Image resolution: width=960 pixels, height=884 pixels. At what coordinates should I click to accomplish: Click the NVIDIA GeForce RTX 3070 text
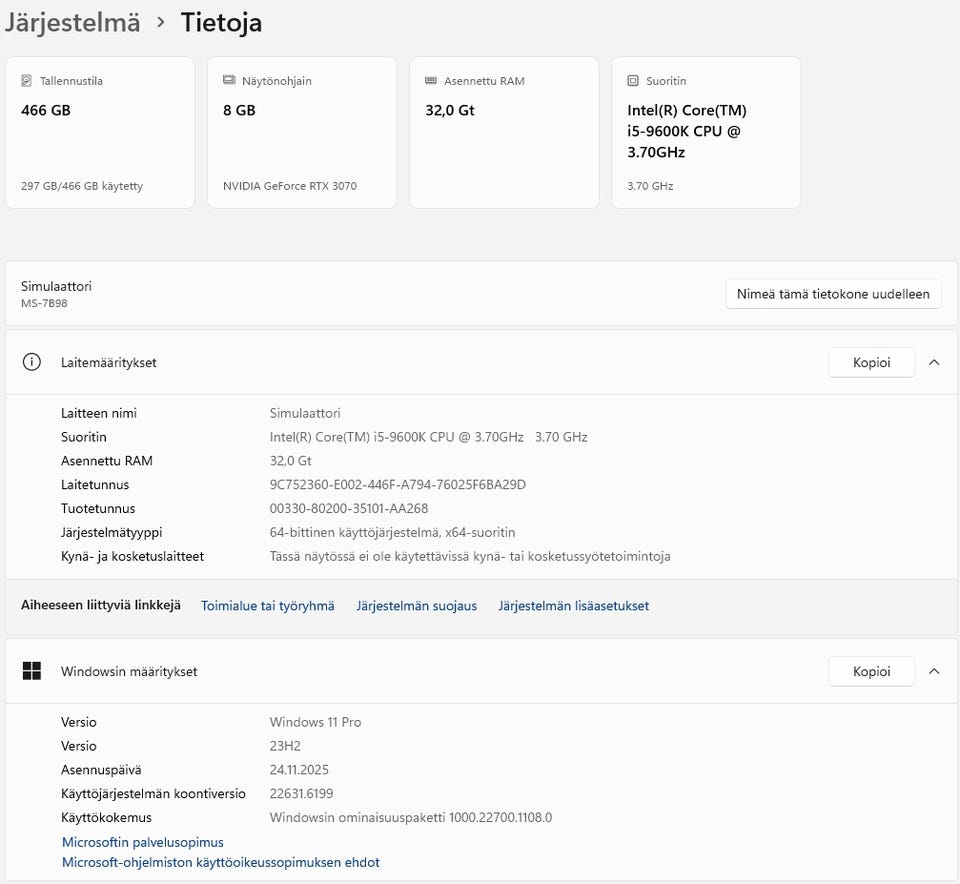point(290,186)
